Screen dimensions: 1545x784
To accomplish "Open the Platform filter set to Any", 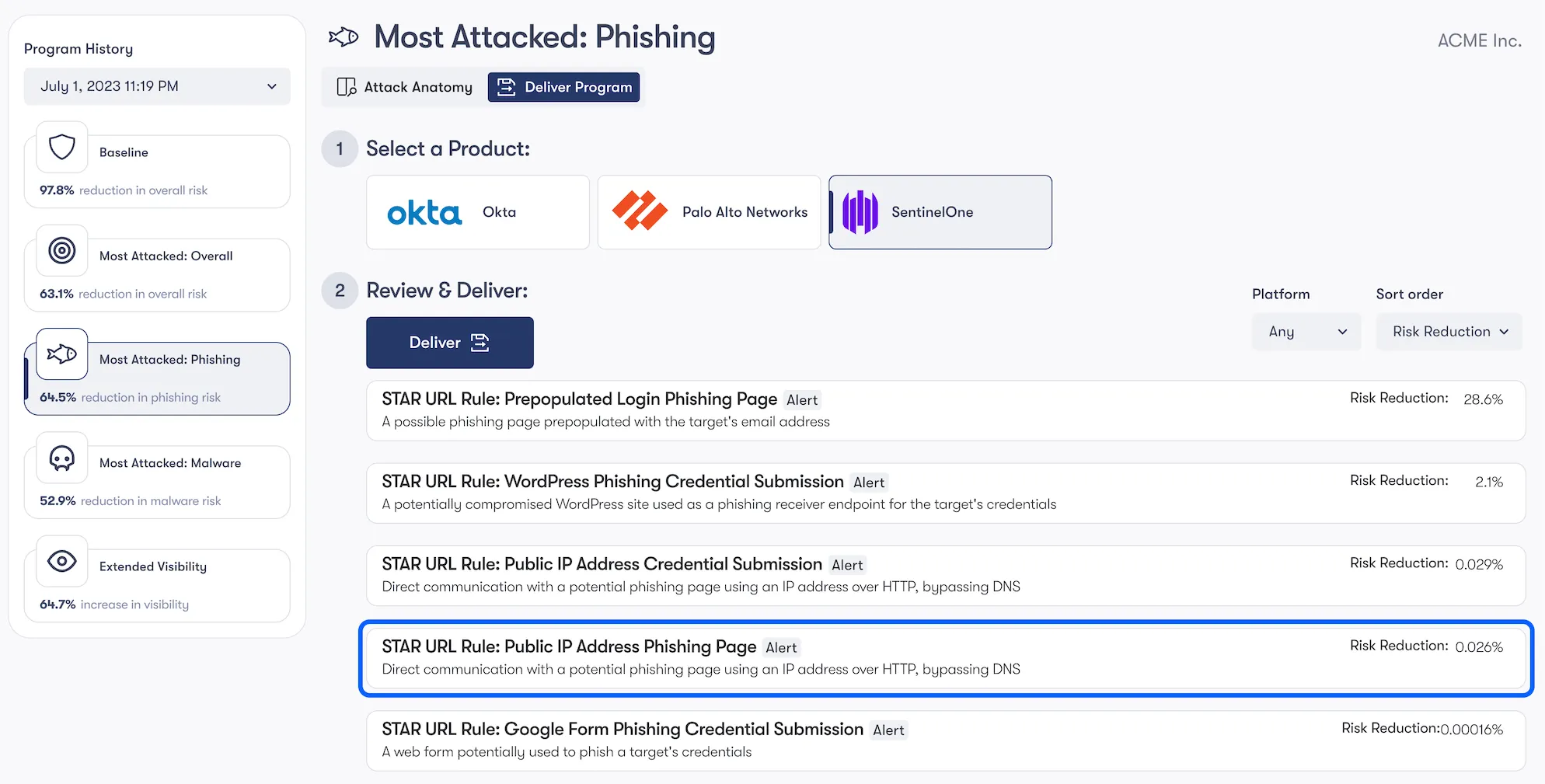I will (x=1306, y=332).
